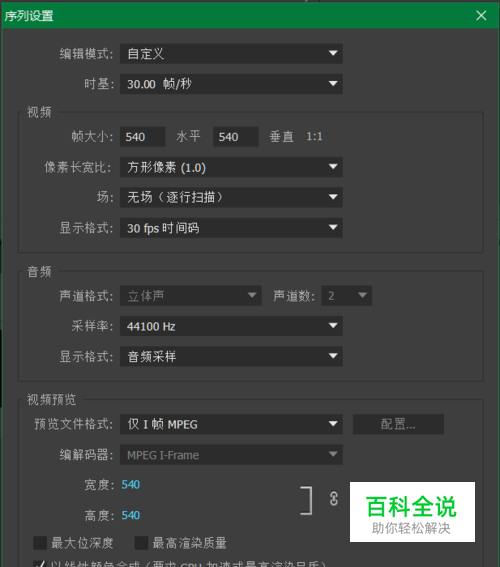Click the vertical frame size field 540

coord(236,137)
